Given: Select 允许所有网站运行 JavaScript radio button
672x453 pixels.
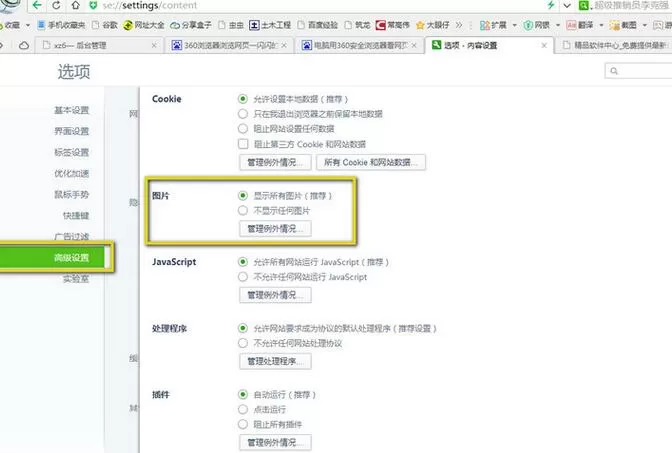Looking at the screenshot, I should click(x=243, y=262).
